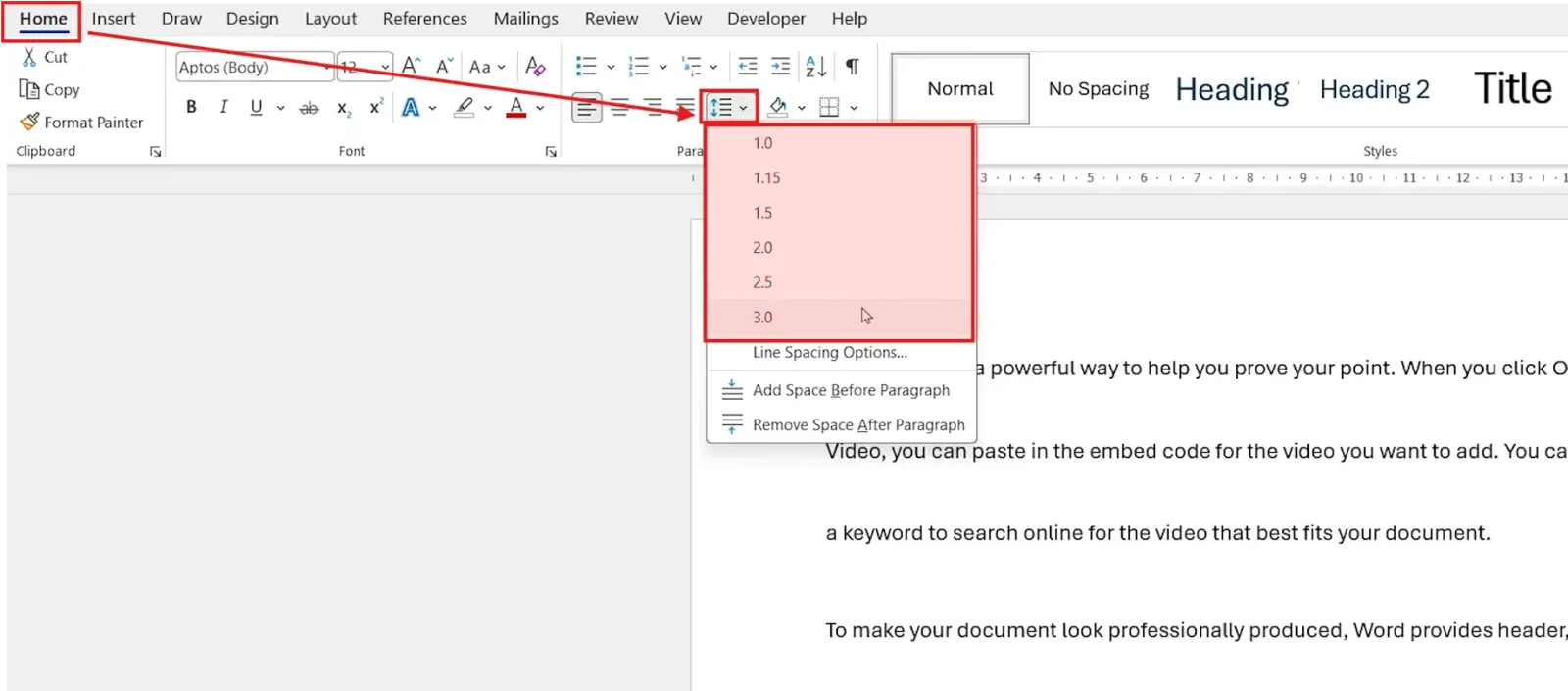Activate the Format Painter brush

[x=29, y=122]
